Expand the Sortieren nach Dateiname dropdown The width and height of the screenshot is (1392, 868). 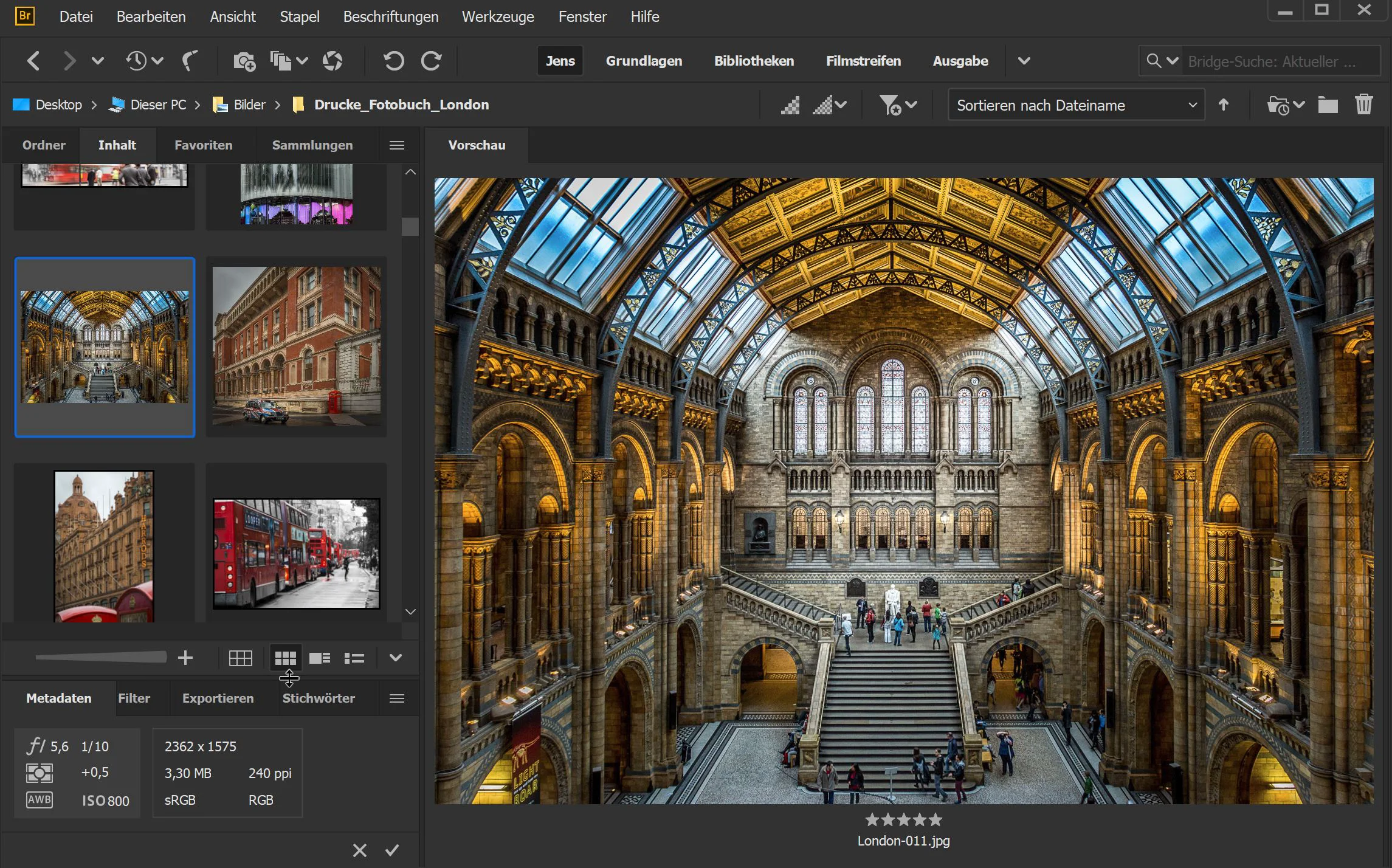click(x=1076, y=104)
